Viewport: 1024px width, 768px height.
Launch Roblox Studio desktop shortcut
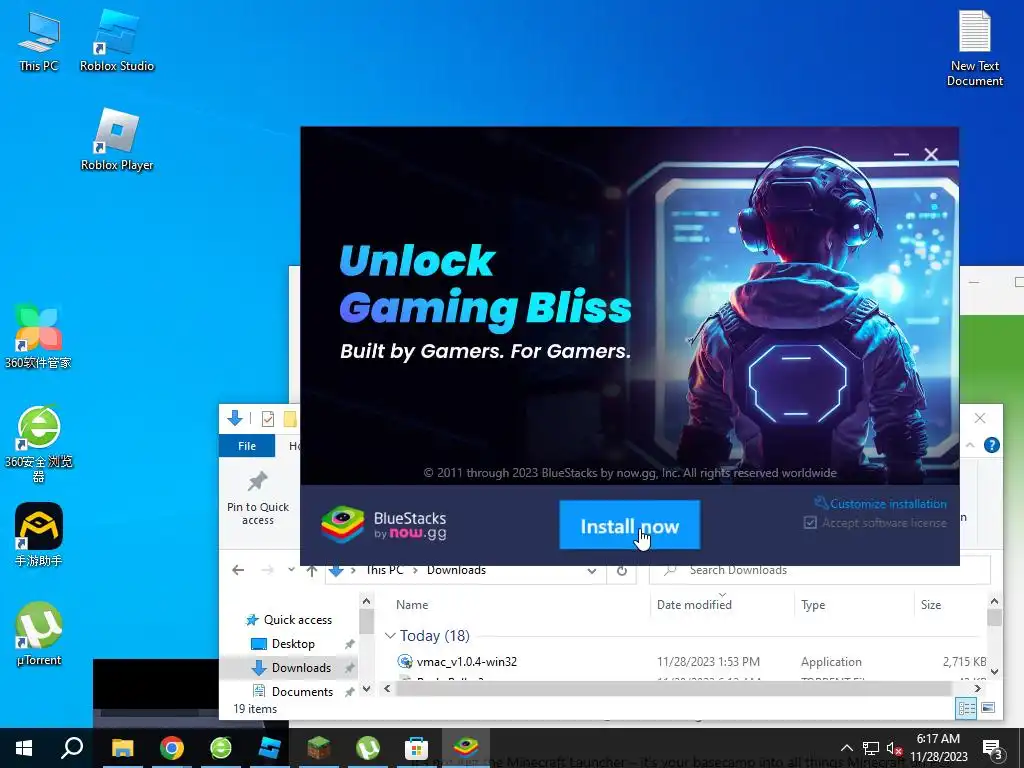[x=117, y=40]
